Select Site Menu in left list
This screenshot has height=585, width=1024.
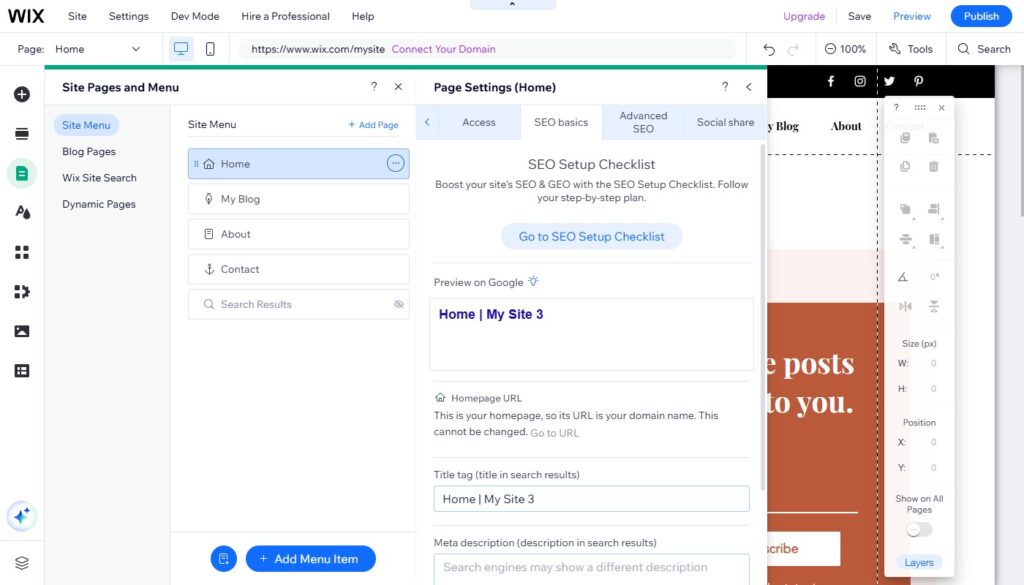click(86, 125)
